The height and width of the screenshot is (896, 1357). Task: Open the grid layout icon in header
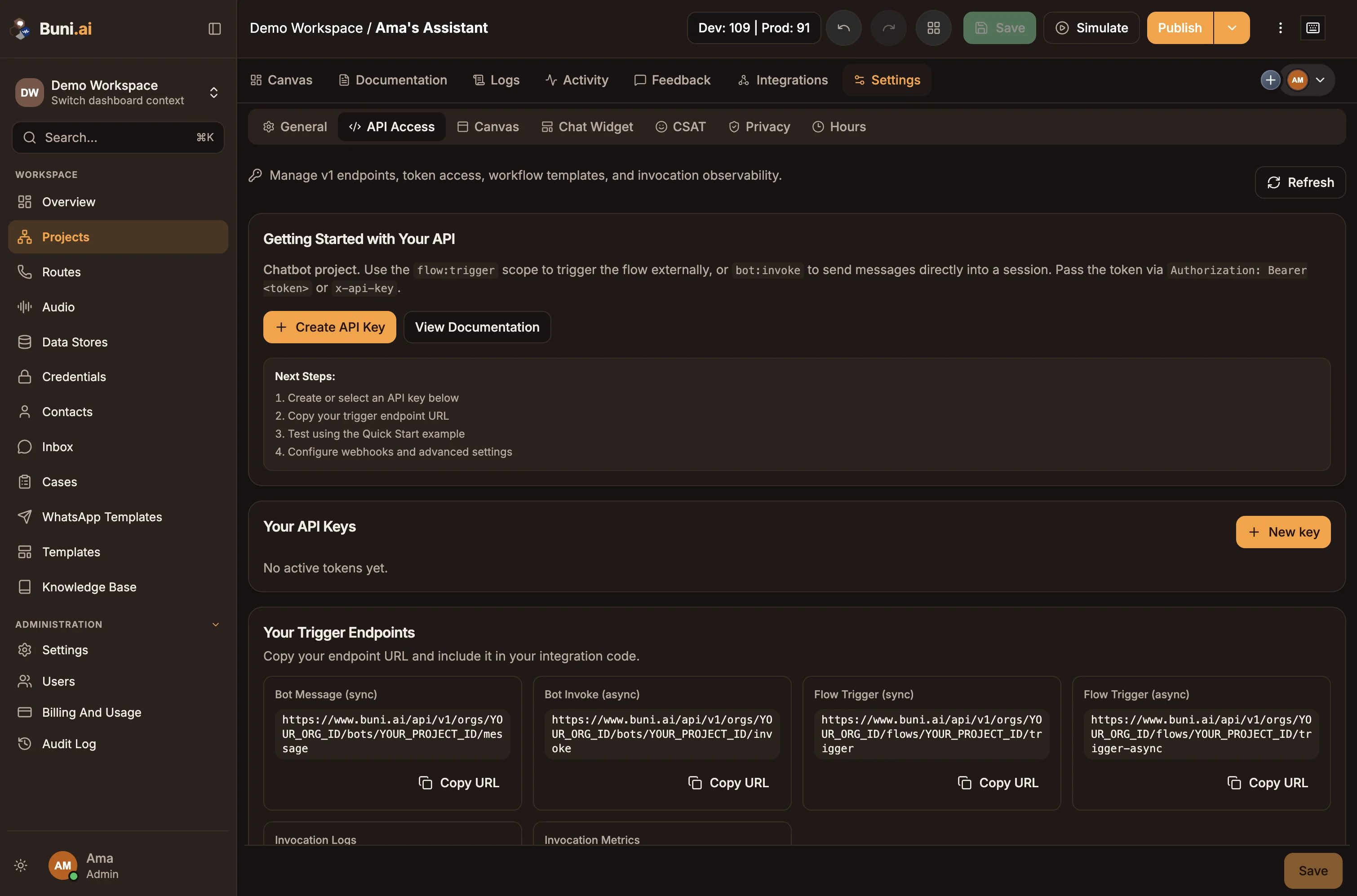(933, 28)
